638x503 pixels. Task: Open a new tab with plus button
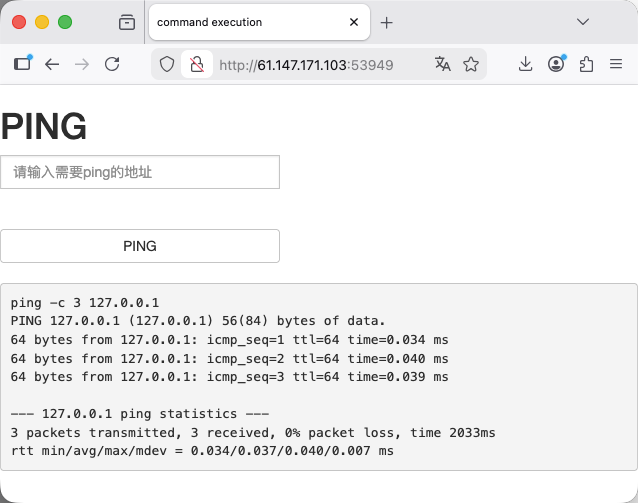pyautogui.click(x=387, y=22)
